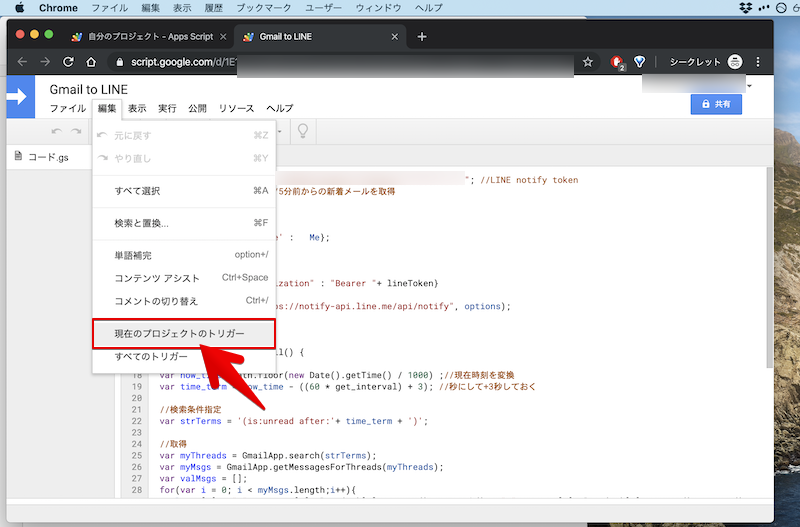Click コメントの切り替え menu entry
Viewport: 800px width, 527px height.
coord(156,301)
